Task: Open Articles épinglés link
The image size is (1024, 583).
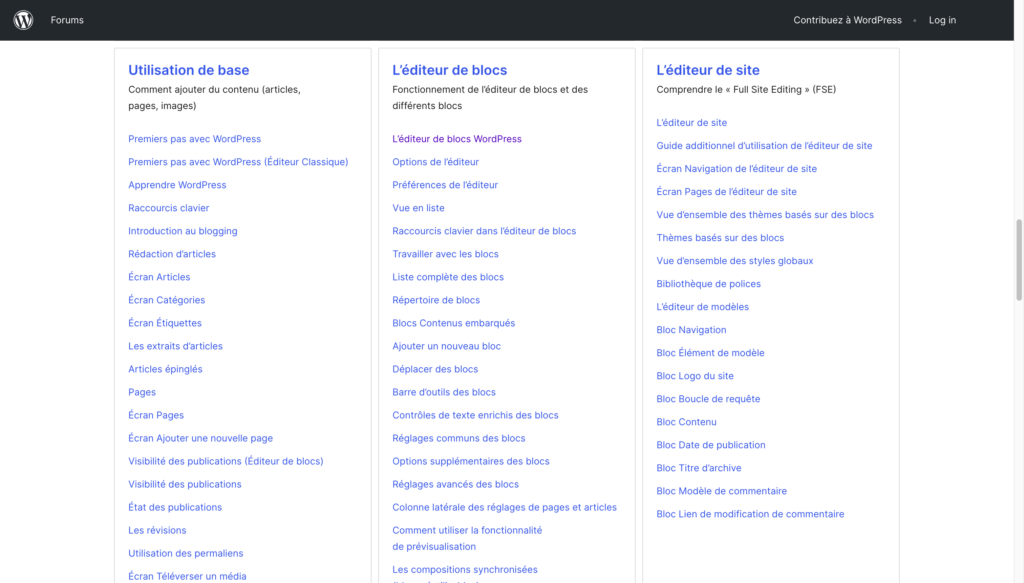Action: coord(165,369)
